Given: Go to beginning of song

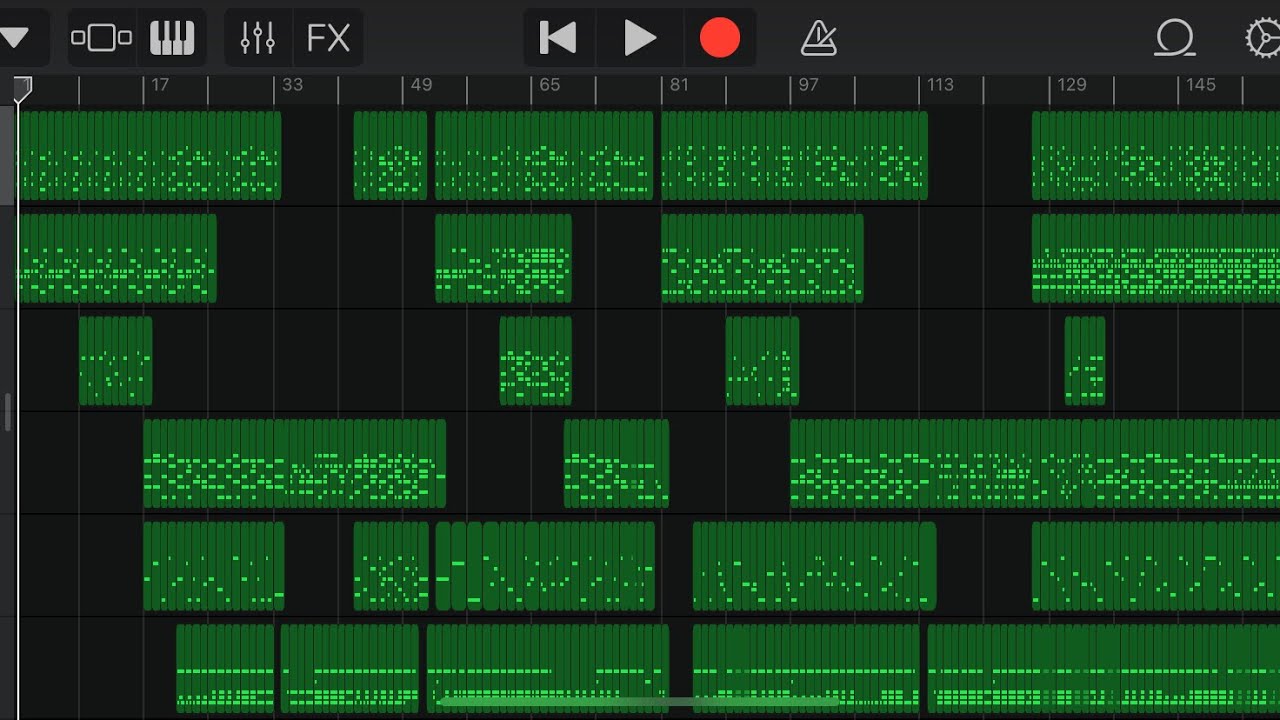Looking at the screenshot, I should pyautogui.click(x=558, y=38).
